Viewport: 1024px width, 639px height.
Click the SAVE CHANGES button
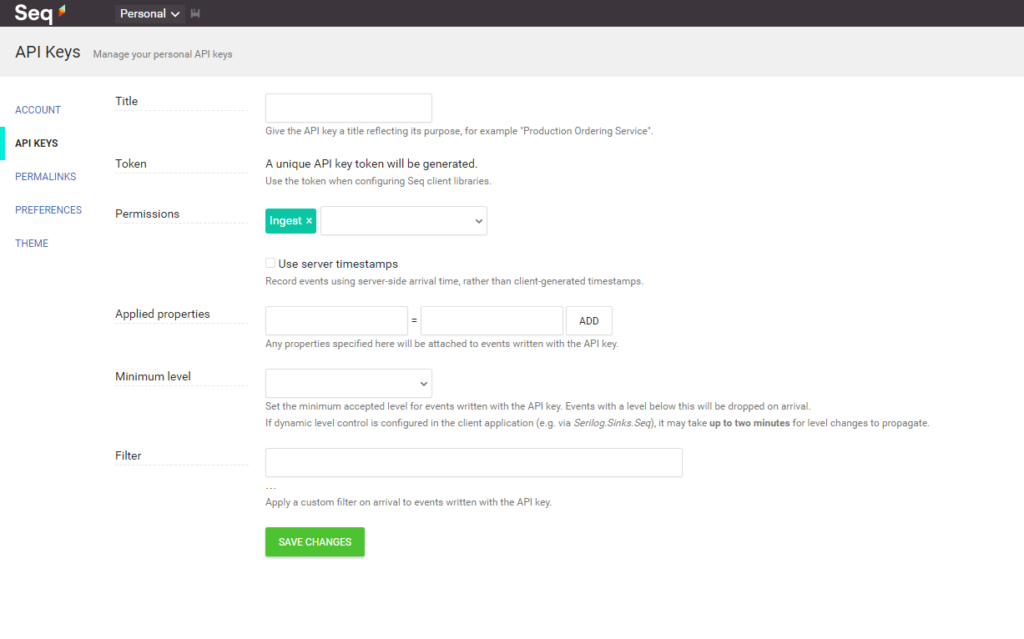click(x=314, y=541)
